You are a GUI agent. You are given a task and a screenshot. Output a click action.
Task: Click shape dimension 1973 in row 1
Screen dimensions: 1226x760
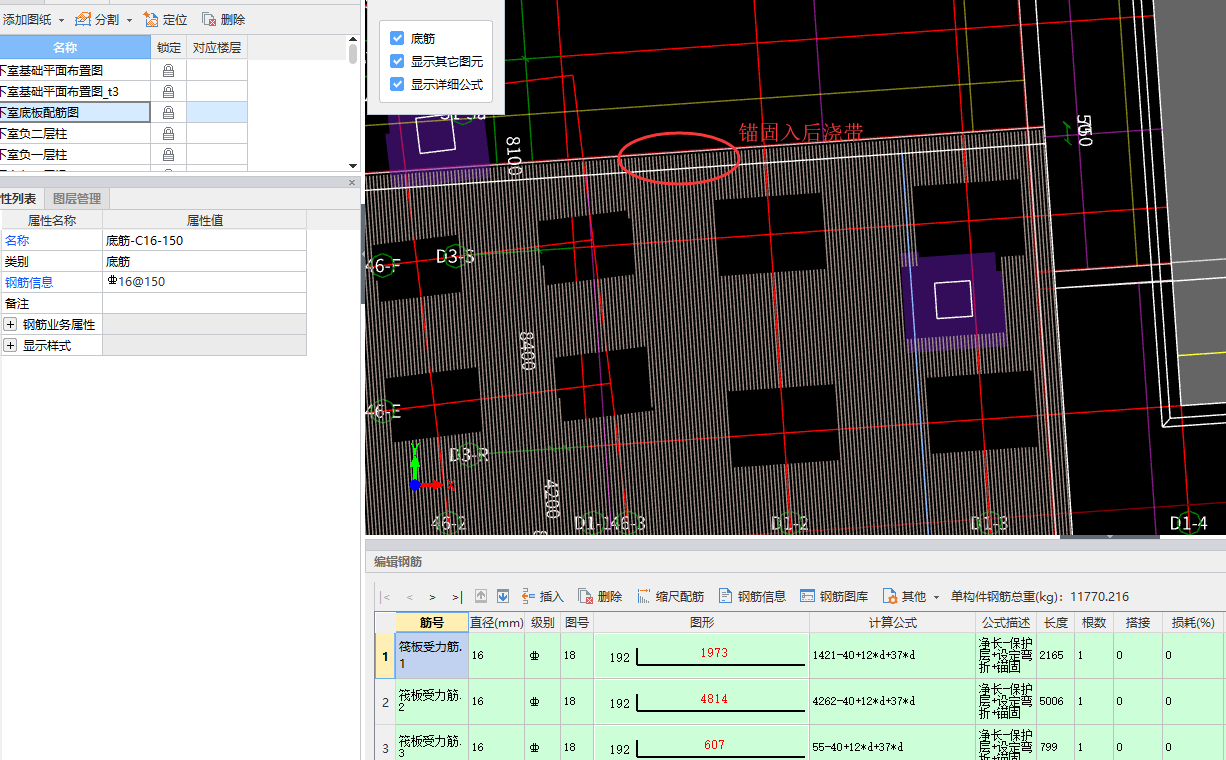(x=714, y=653)
